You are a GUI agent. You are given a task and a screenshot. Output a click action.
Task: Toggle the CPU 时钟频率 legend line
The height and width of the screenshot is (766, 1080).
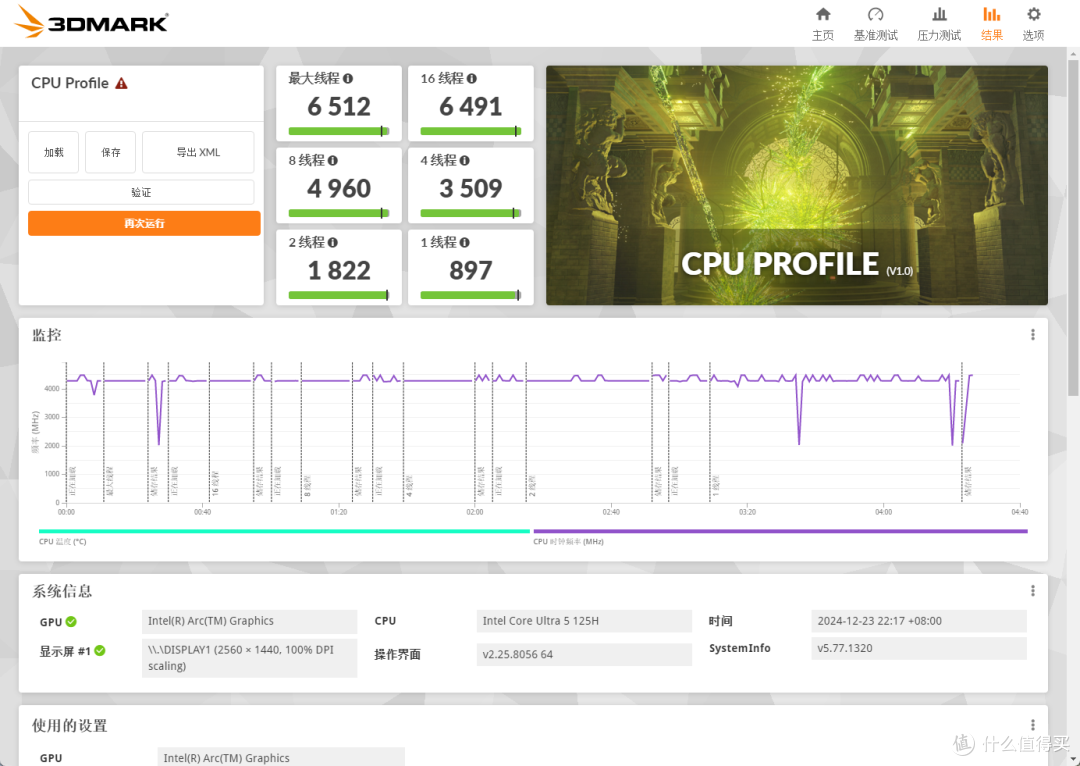(x=780, y=531)
